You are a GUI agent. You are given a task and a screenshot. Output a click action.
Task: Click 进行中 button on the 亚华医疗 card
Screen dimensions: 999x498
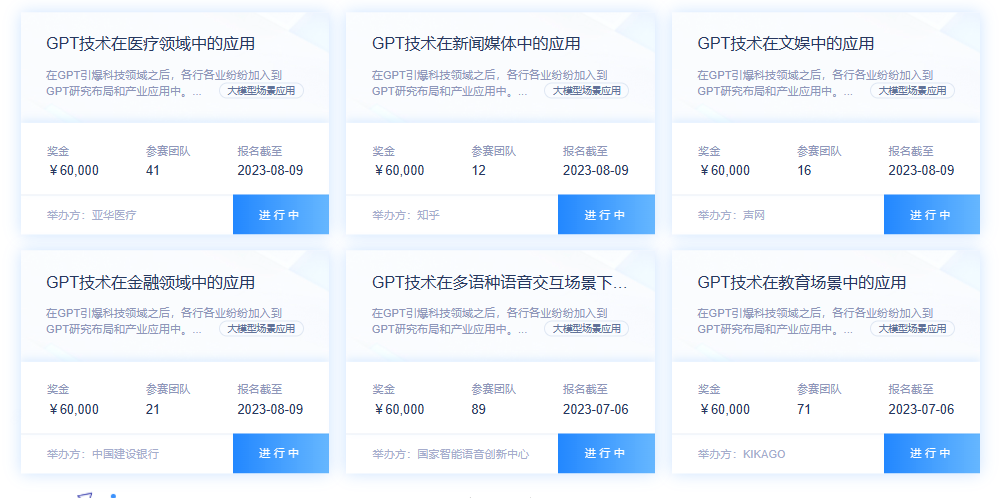point(280,215)
